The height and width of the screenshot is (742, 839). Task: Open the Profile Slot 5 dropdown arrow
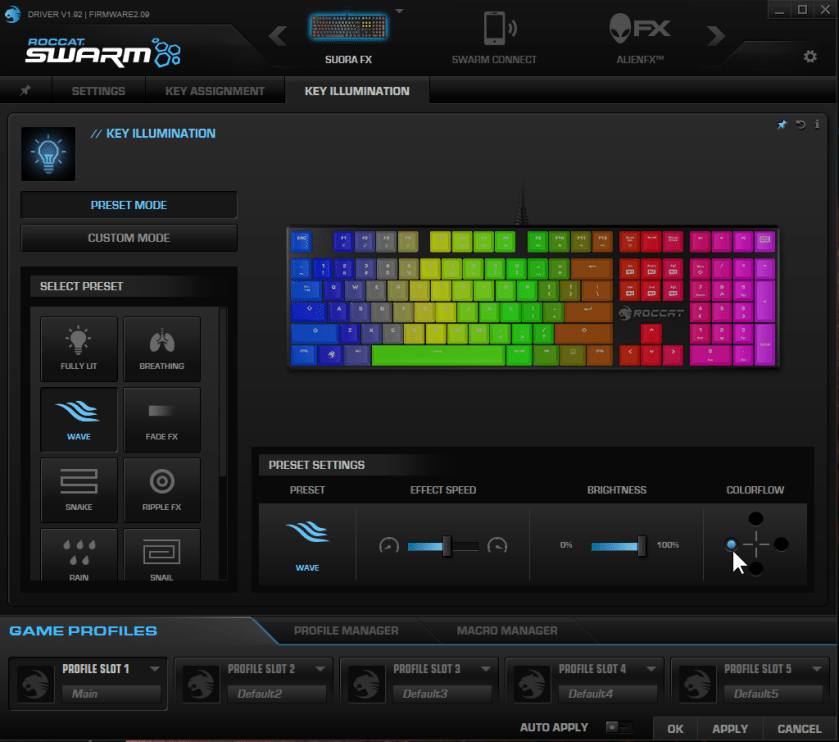(817, 669)
